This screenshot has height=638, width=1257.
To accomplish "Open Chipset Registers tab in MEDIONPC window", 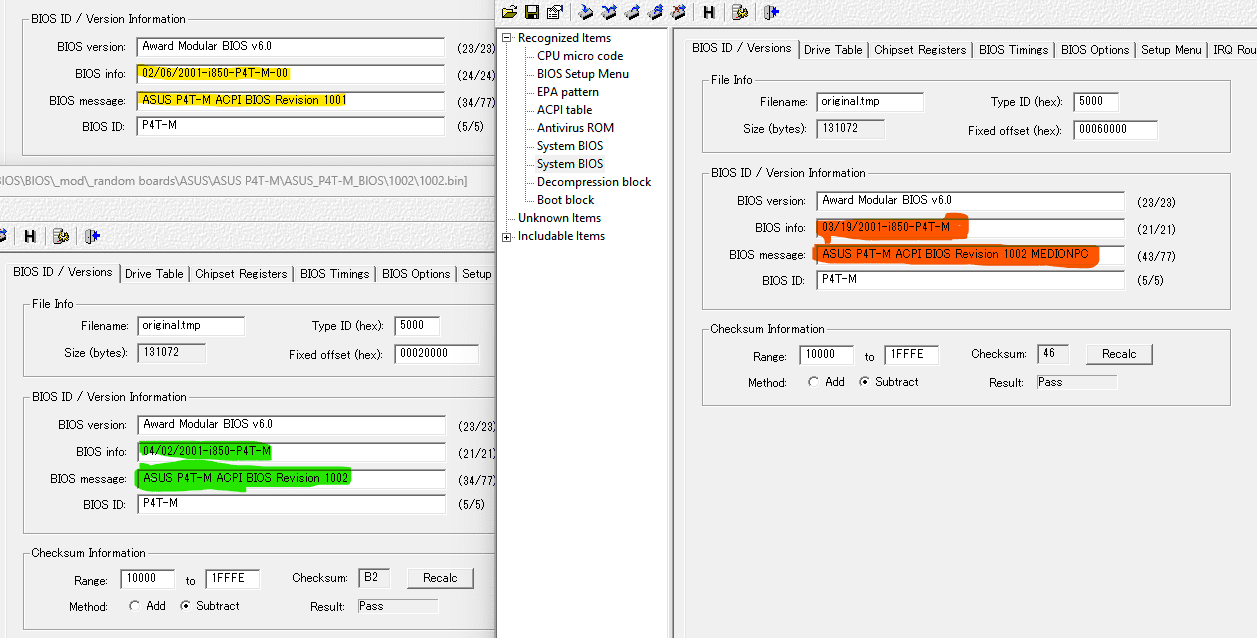I will tap(920, 50).
